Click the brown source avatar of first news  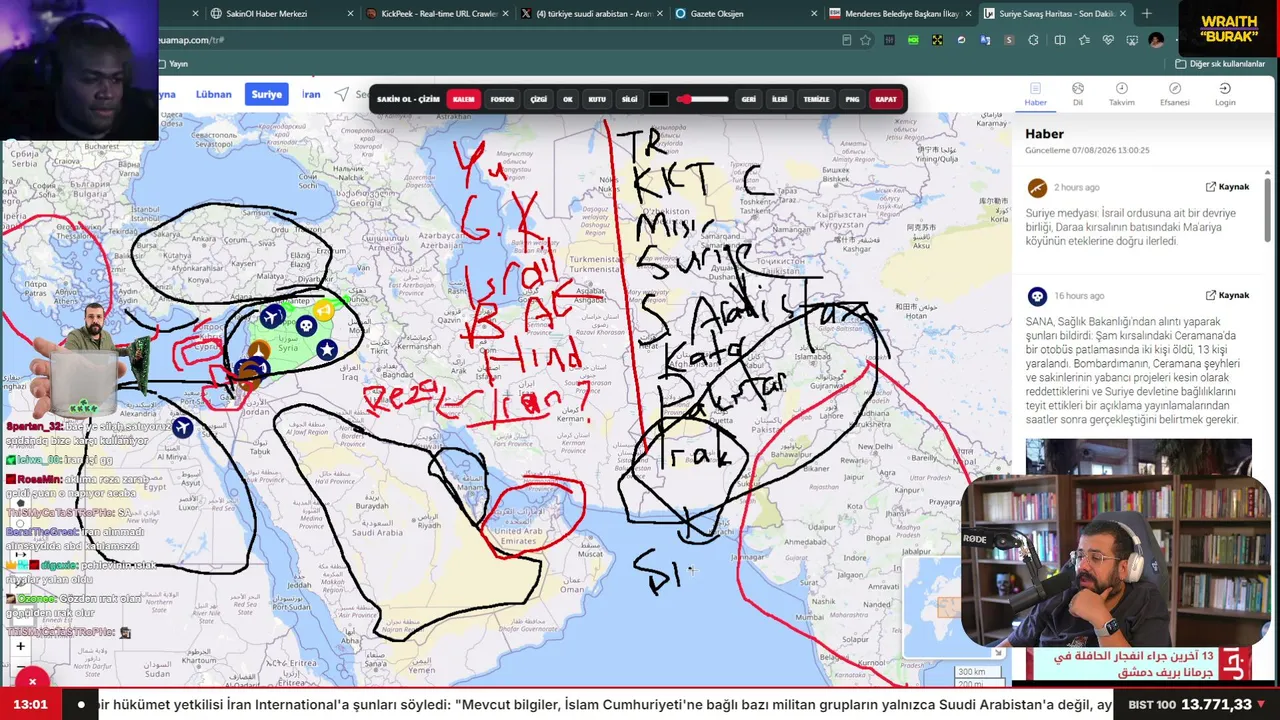coord(1037,188)
